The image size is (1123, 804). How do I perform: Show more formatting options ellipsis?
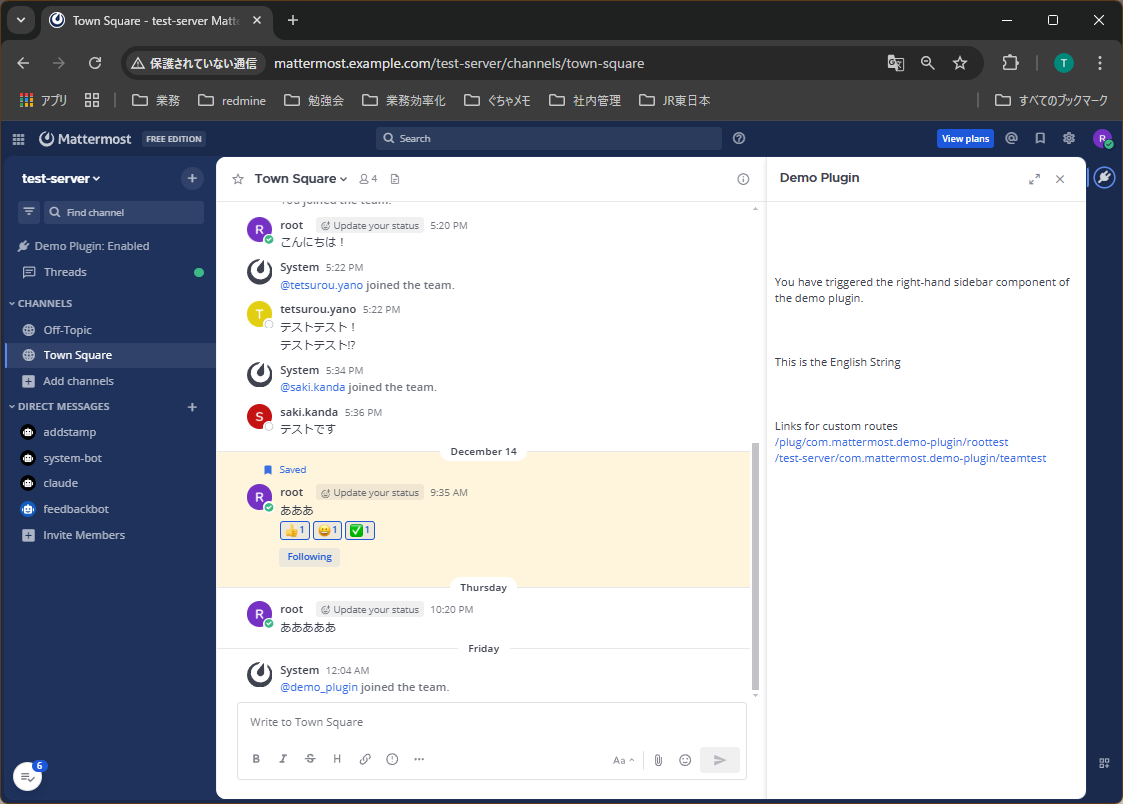[x=419, y=759]
